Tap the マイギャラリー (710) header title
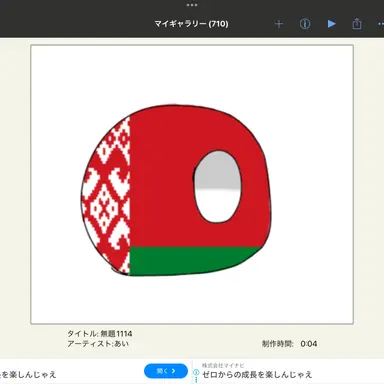This screenshot has height=384, width=384. coord(191,24)
